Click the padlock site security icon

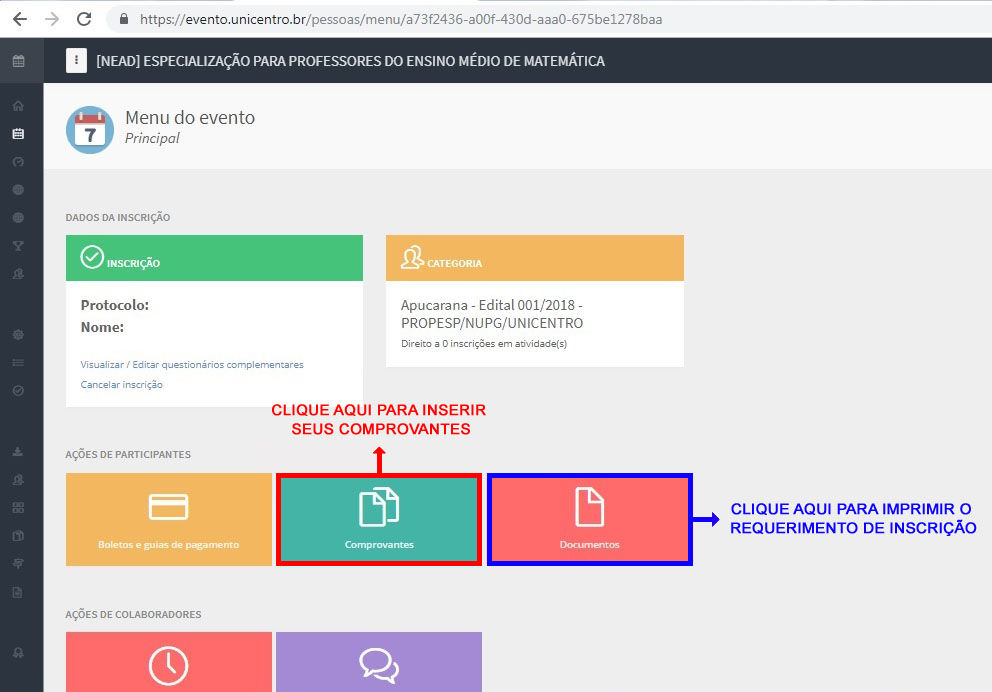pyautogui.click(x=124, y=19)
